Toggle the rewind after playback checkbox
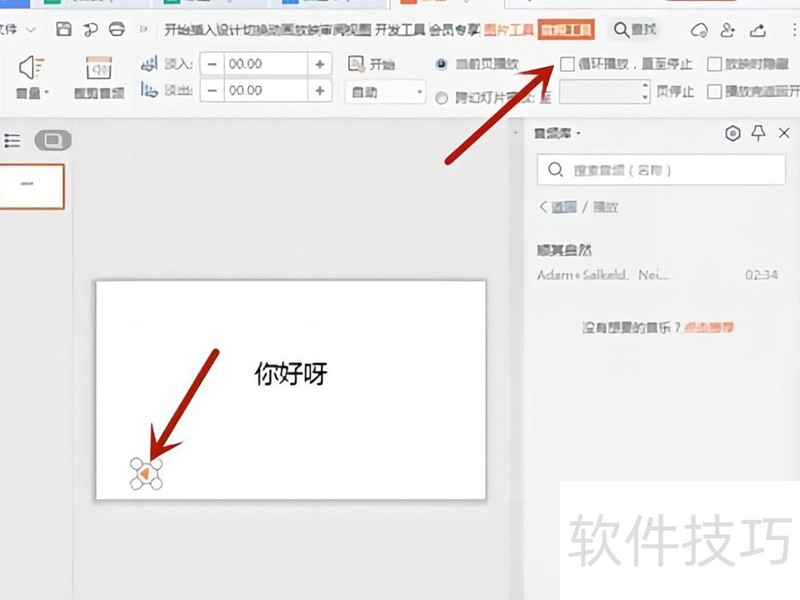 pyautogui.click(x=714, y=91)
